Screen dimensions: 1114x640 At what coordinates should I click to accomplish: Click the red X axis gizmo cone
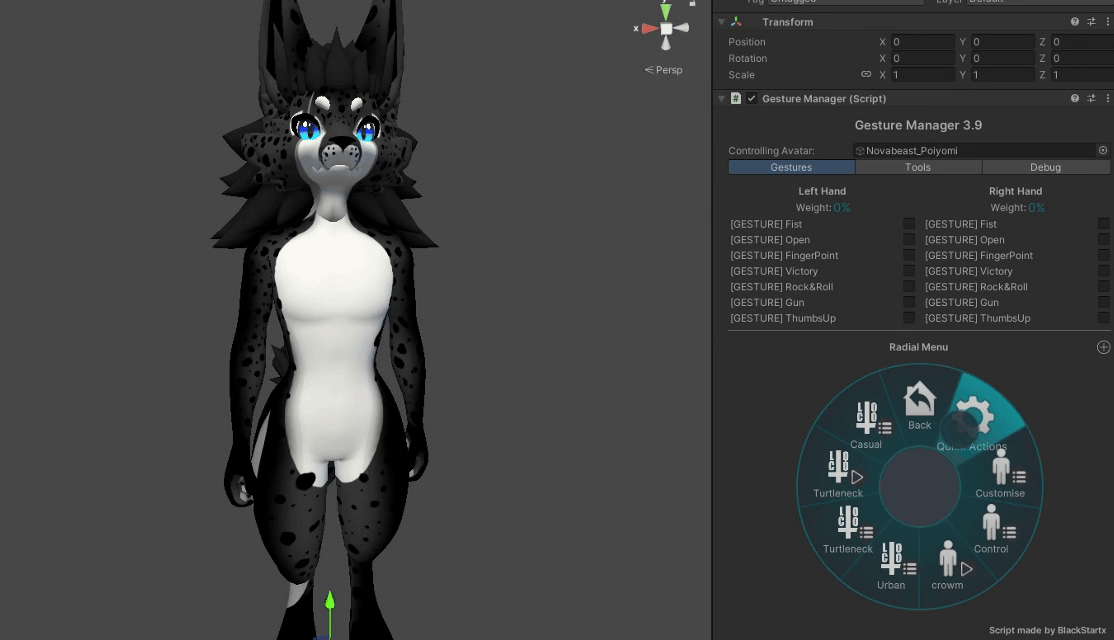click(649, 28)
